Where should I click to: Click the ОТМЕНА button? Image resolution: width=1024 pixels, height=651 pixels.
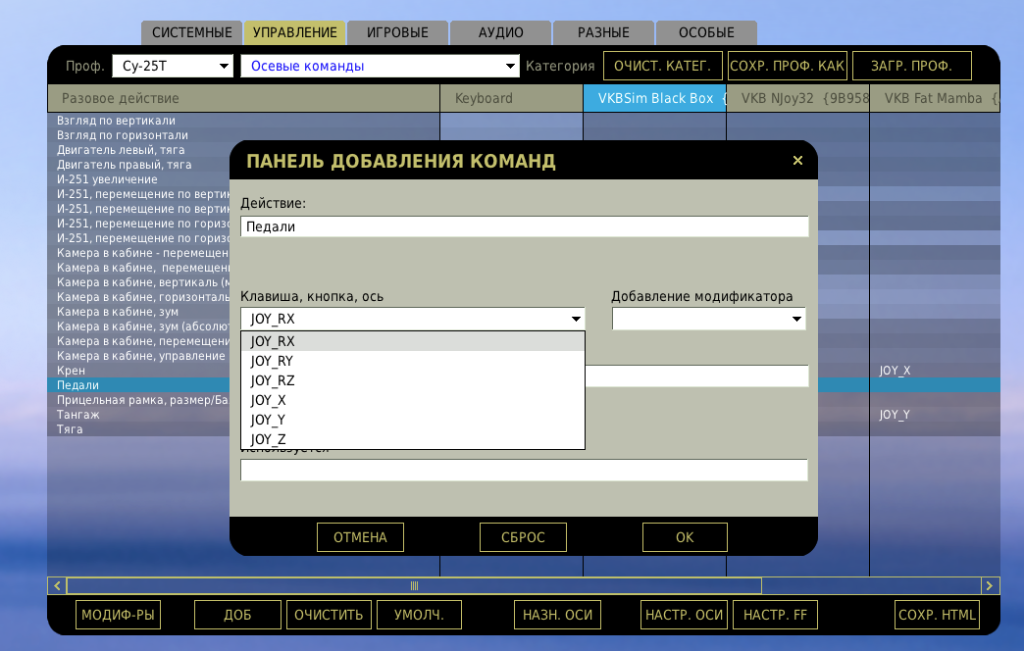360,537
